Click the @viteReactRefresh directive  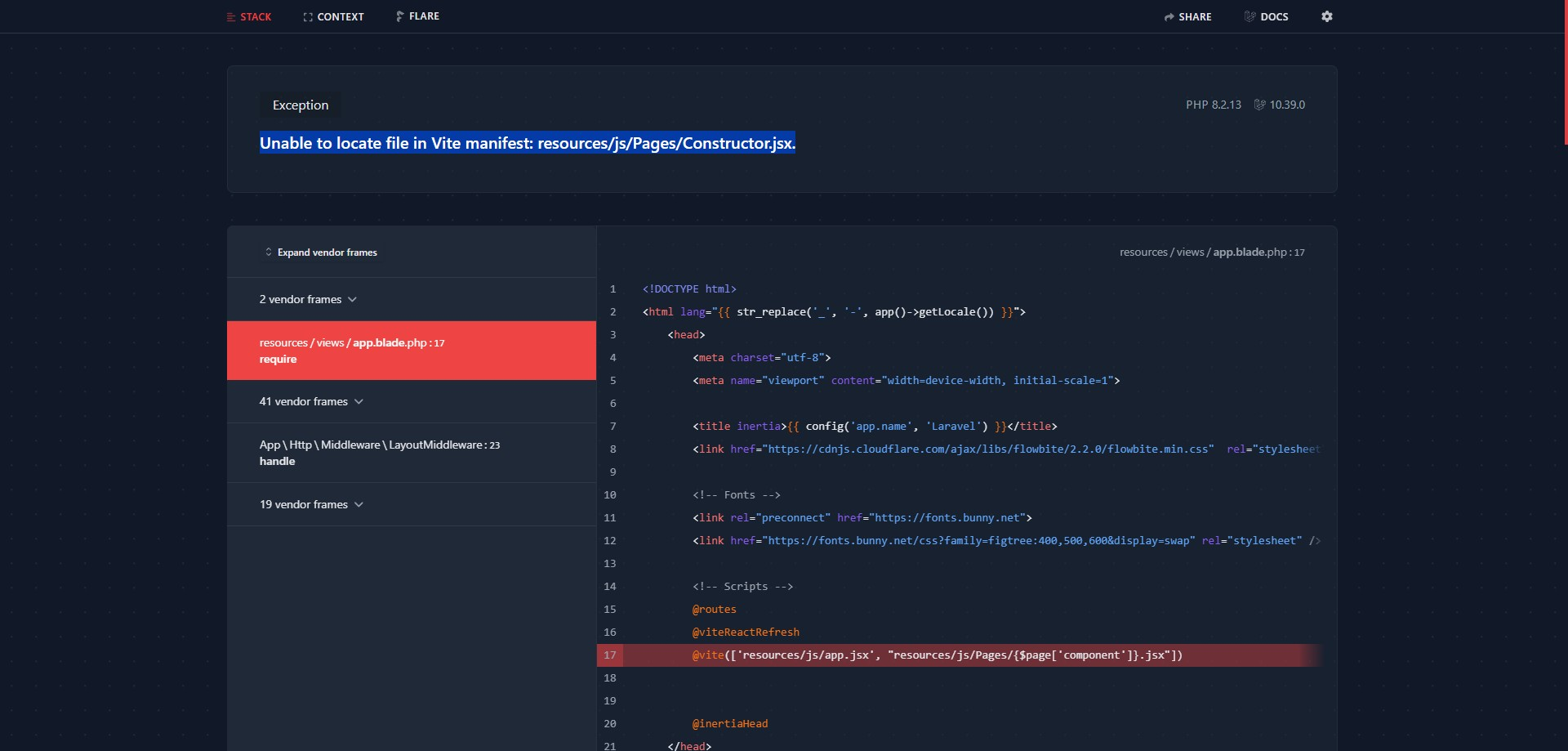click(x=746, y=633)
